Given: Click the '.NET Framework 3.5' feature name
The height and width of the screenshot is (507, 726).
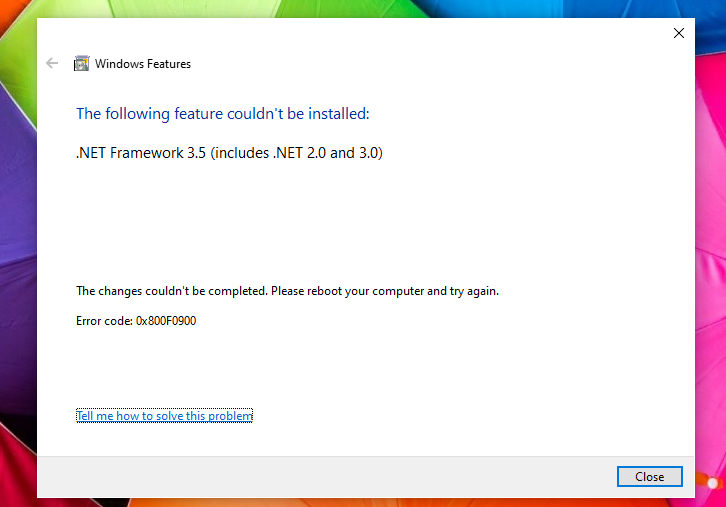Looking at the screenshot, I should click(229, 153).
